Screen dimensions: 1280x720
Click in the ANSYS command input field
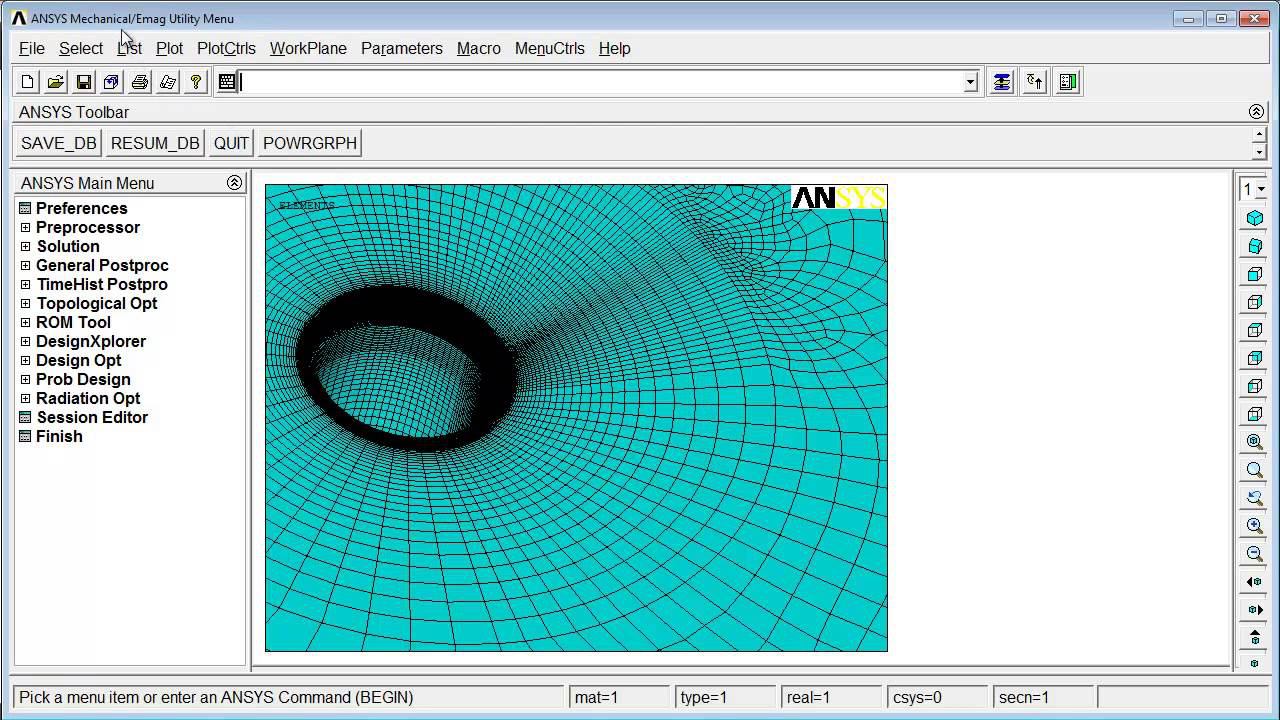(x=600, y=82)
